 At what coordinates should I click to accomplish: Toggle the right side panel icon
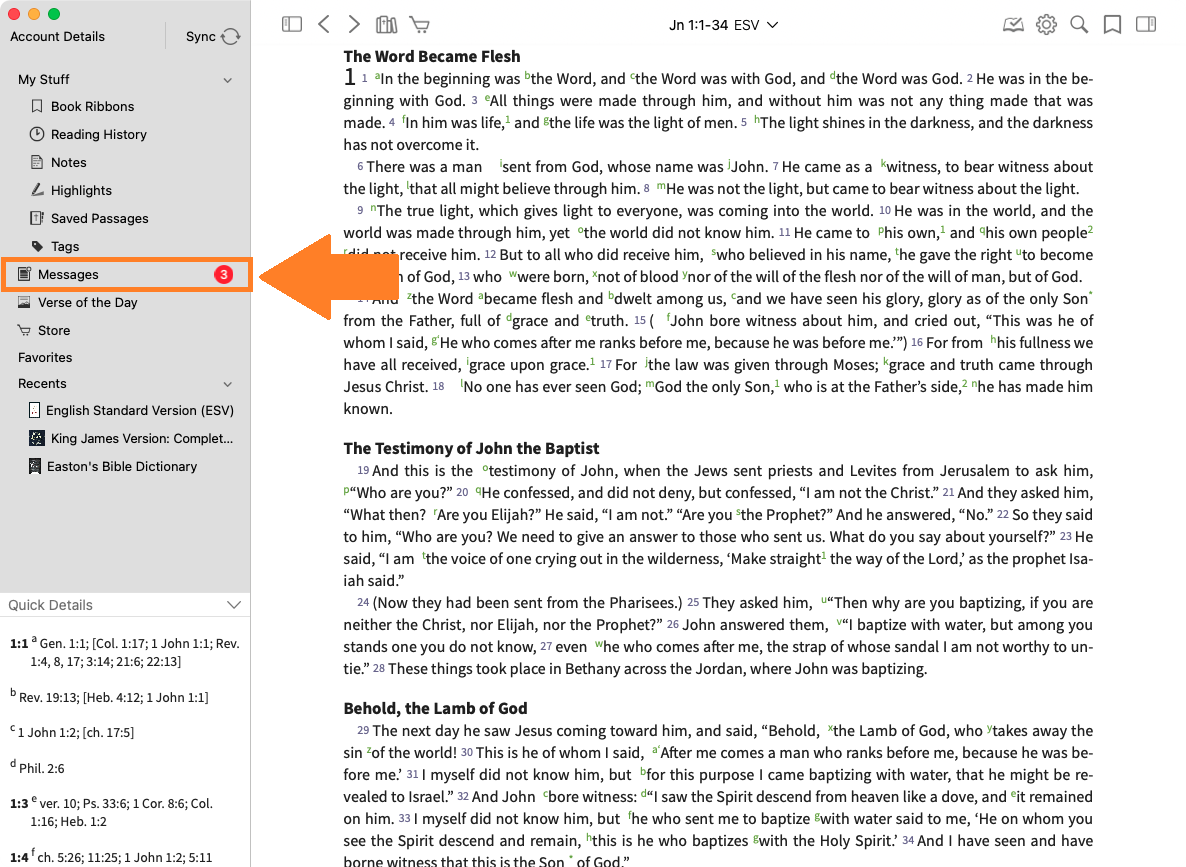(1146, 25)
